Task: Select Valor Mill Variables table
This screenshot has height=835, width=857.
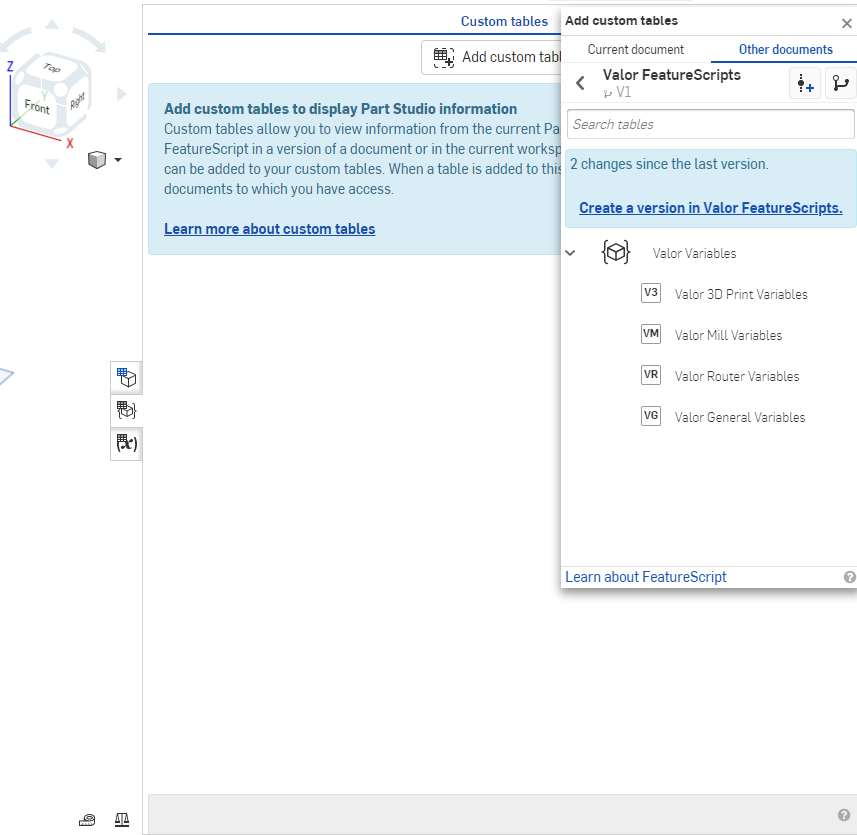Action: pyautogui.click(x=728, y=336)
